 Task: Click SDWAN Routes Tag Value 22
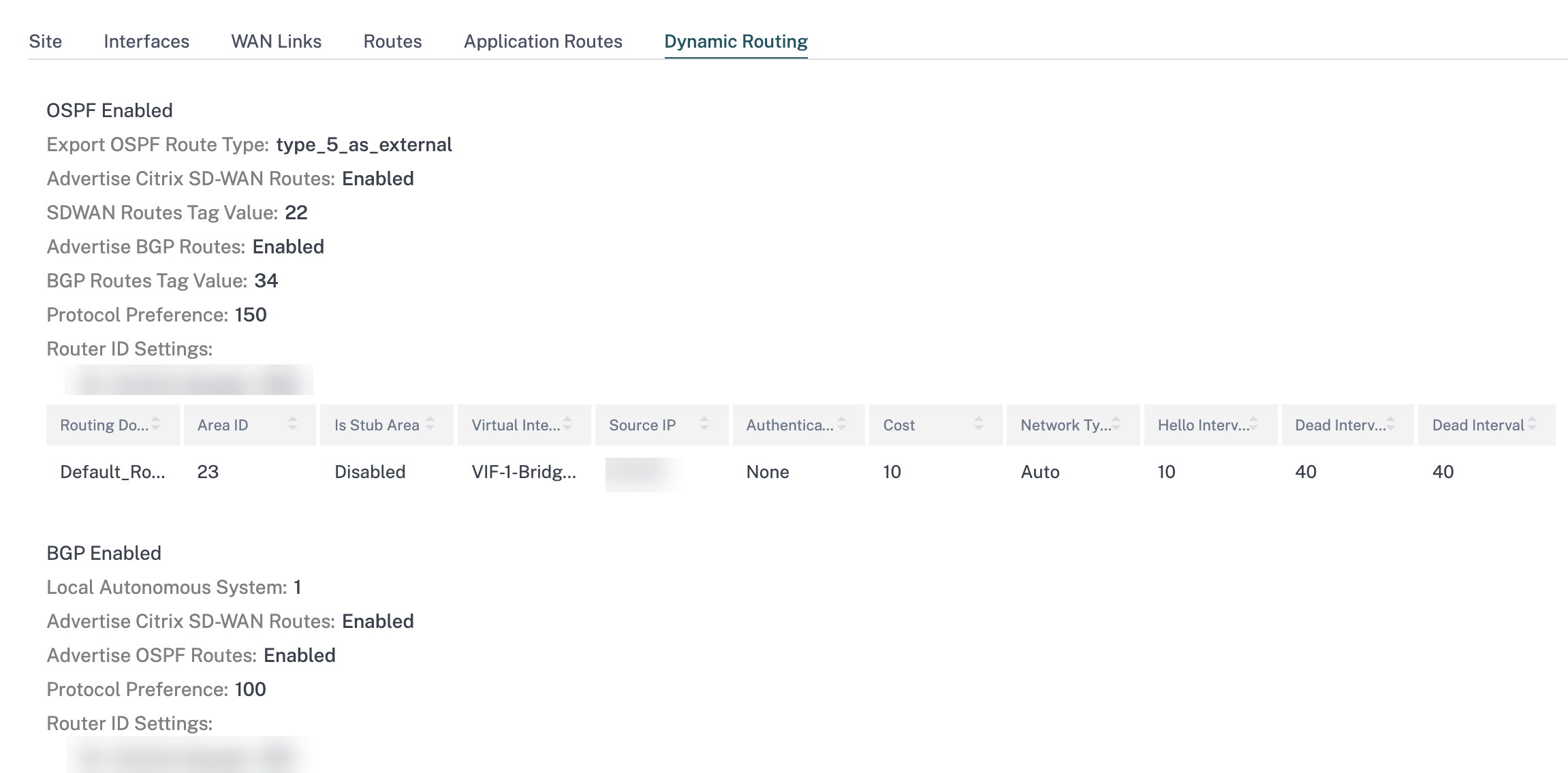click(296, 212)
